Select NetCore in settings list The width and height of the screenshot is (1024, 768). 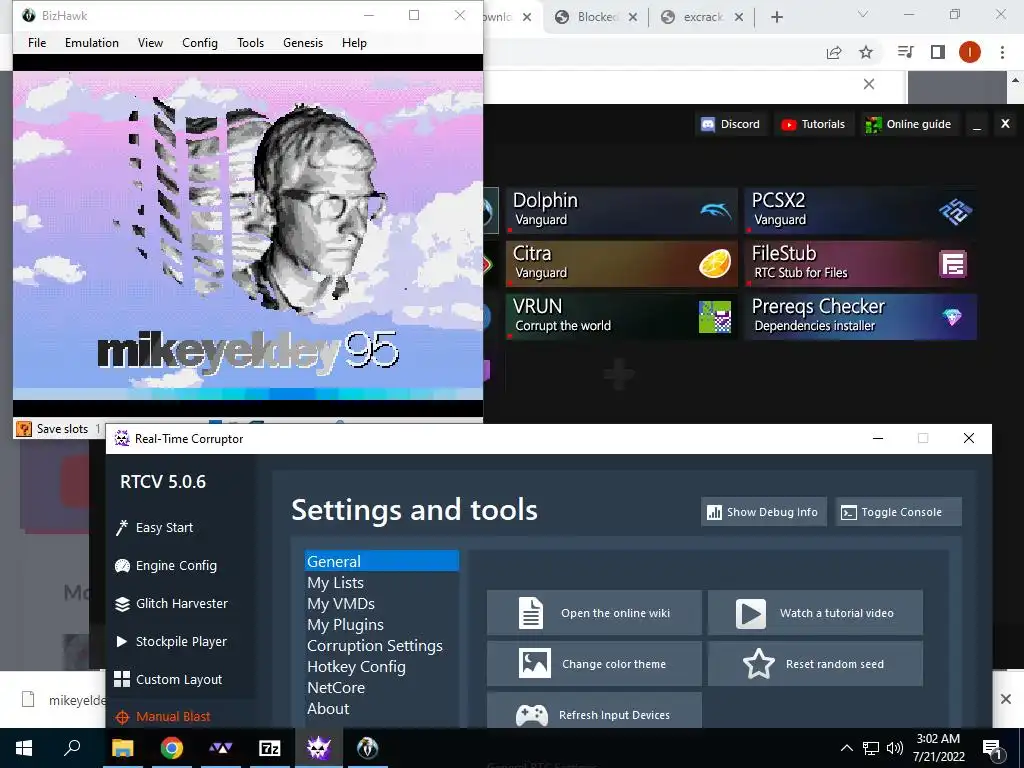click(x=382, y=688)
